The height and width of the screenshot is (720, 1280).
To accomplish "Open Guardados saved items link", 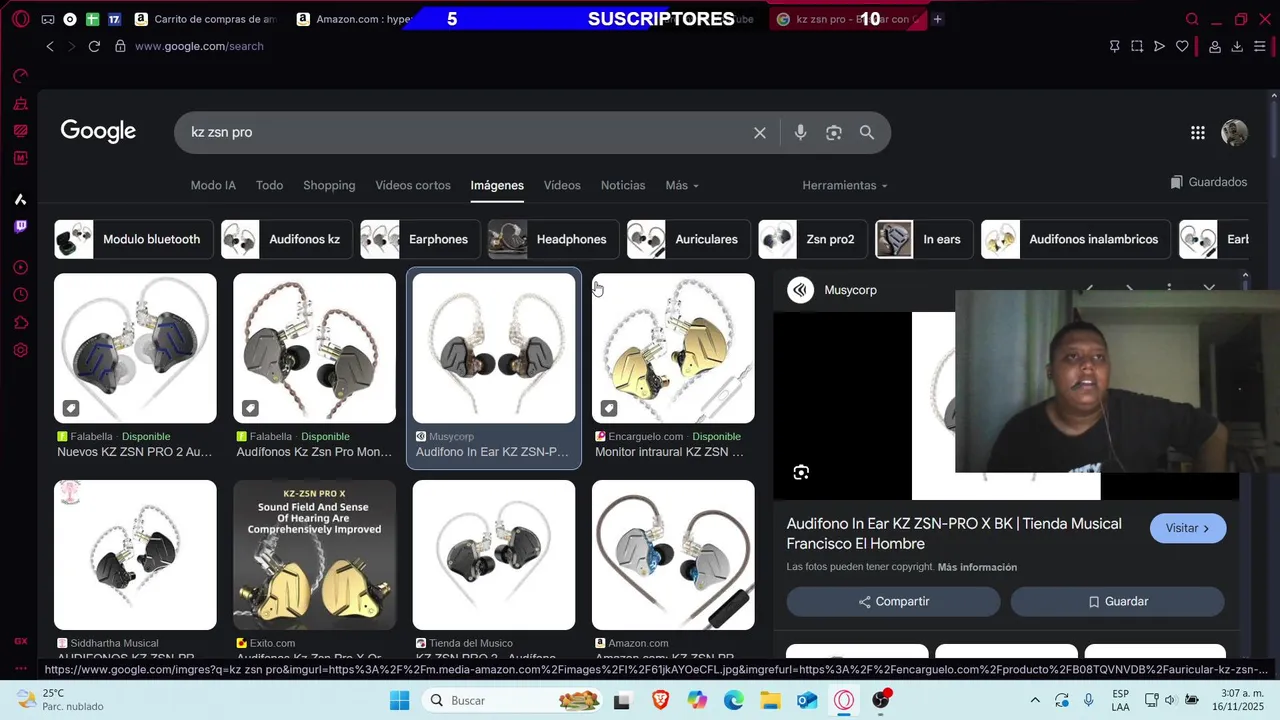I will click(1208, 182).
